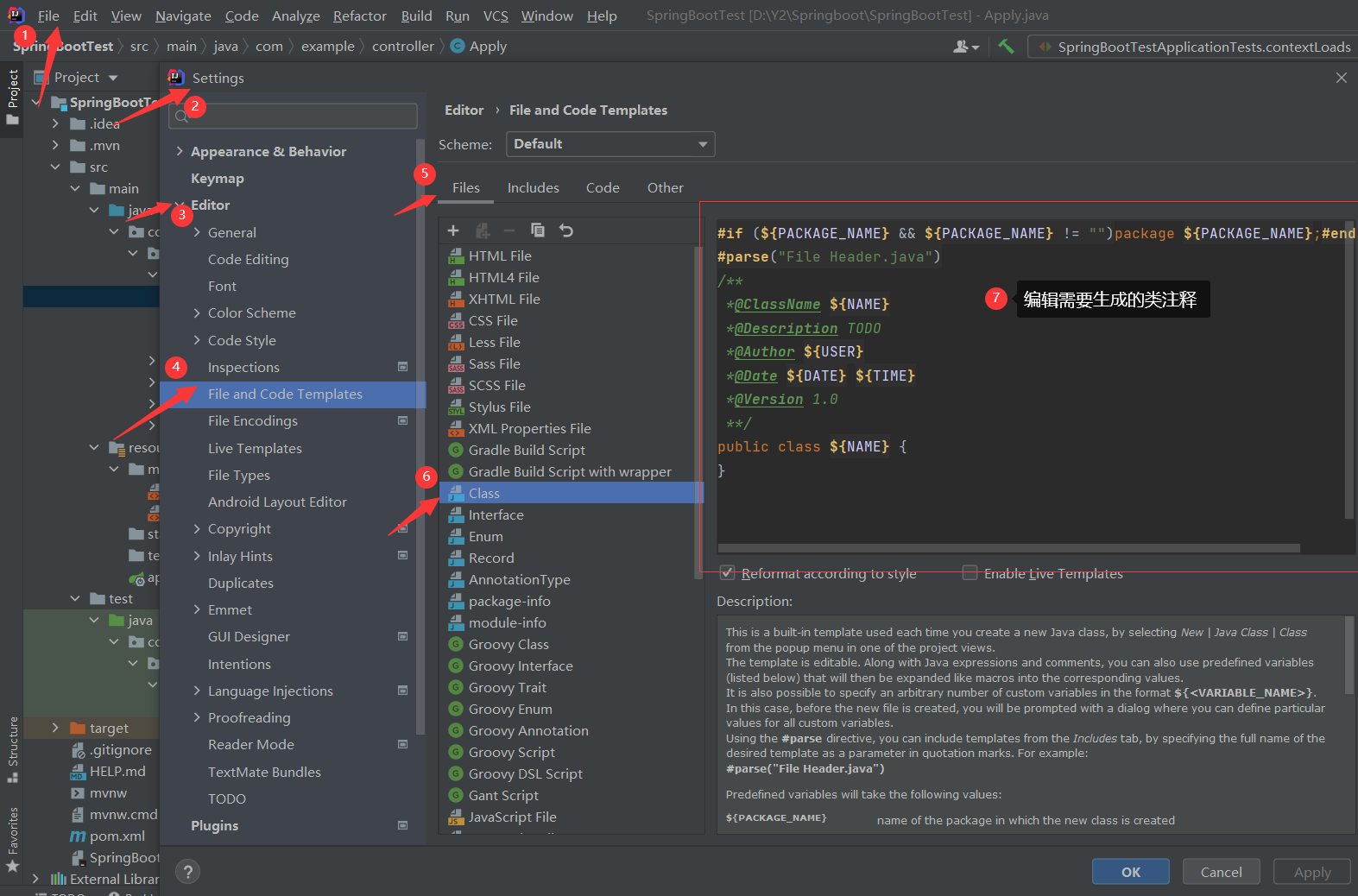
Task: Expand the Language Injections node
Action: pyautogui.click(x=197, y=691)
